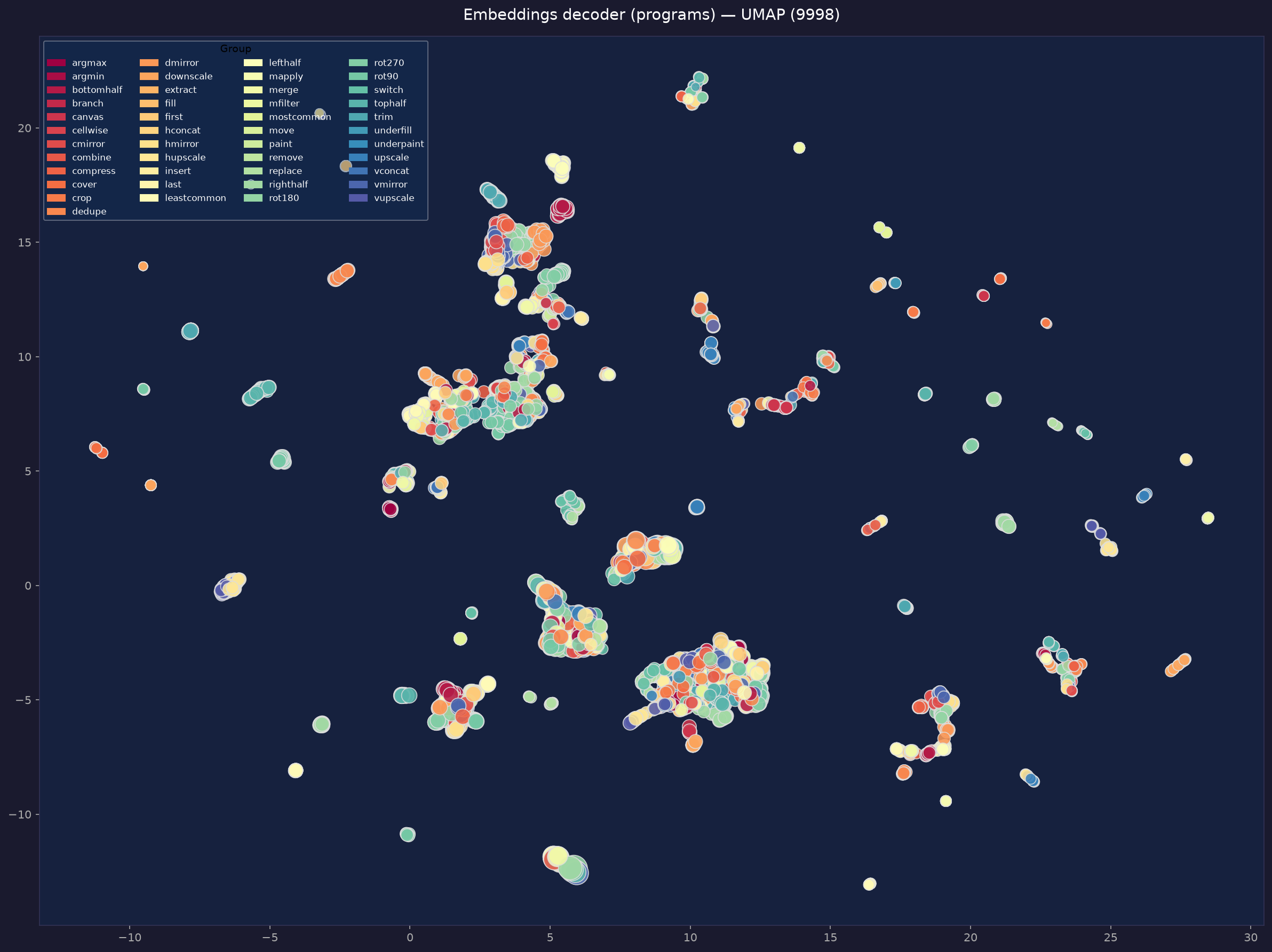
Task: Select the 'vconcat' legend label
Action: 392,171
